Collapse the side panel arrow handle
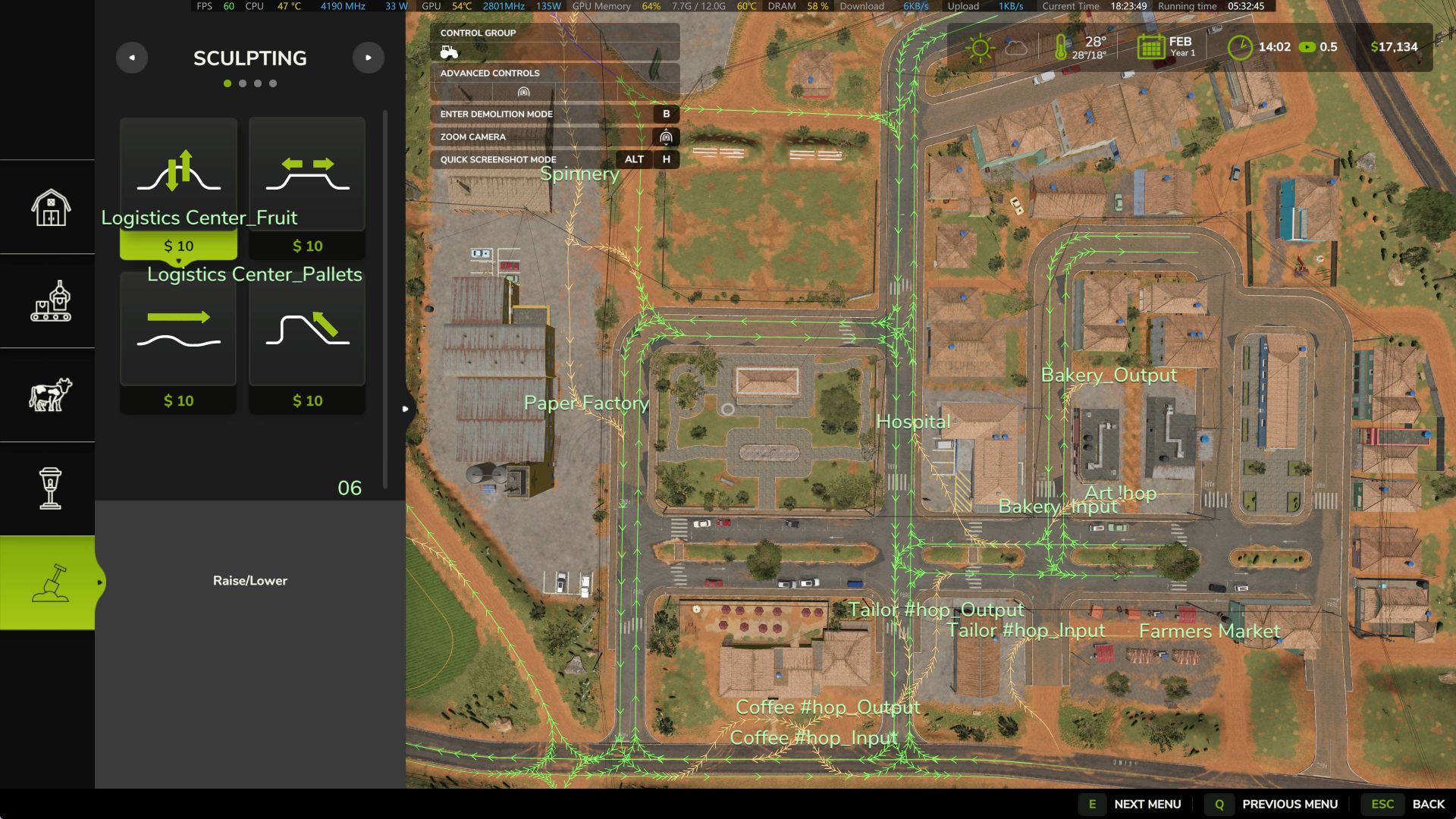Image resolution: width=1456 pixels, height=819 pixels. 406,409
